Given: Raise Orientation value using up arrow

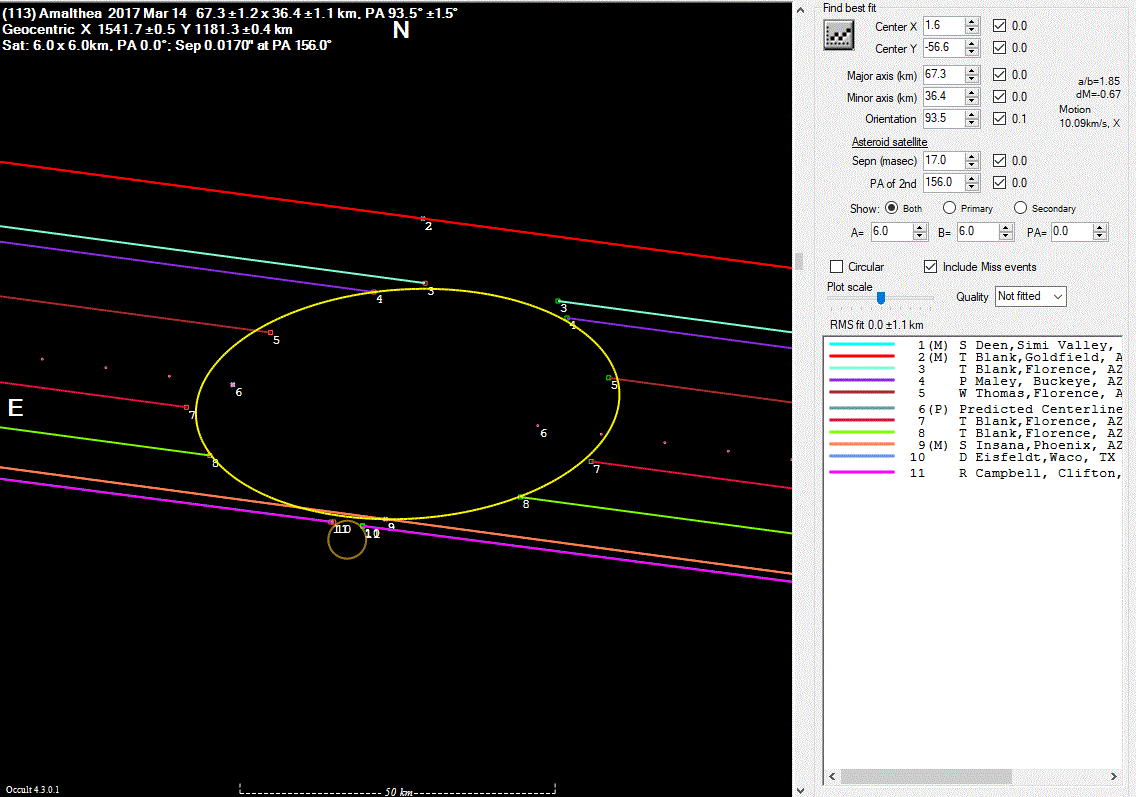Looking at the screenshot, I should click(x=972, y=114).
